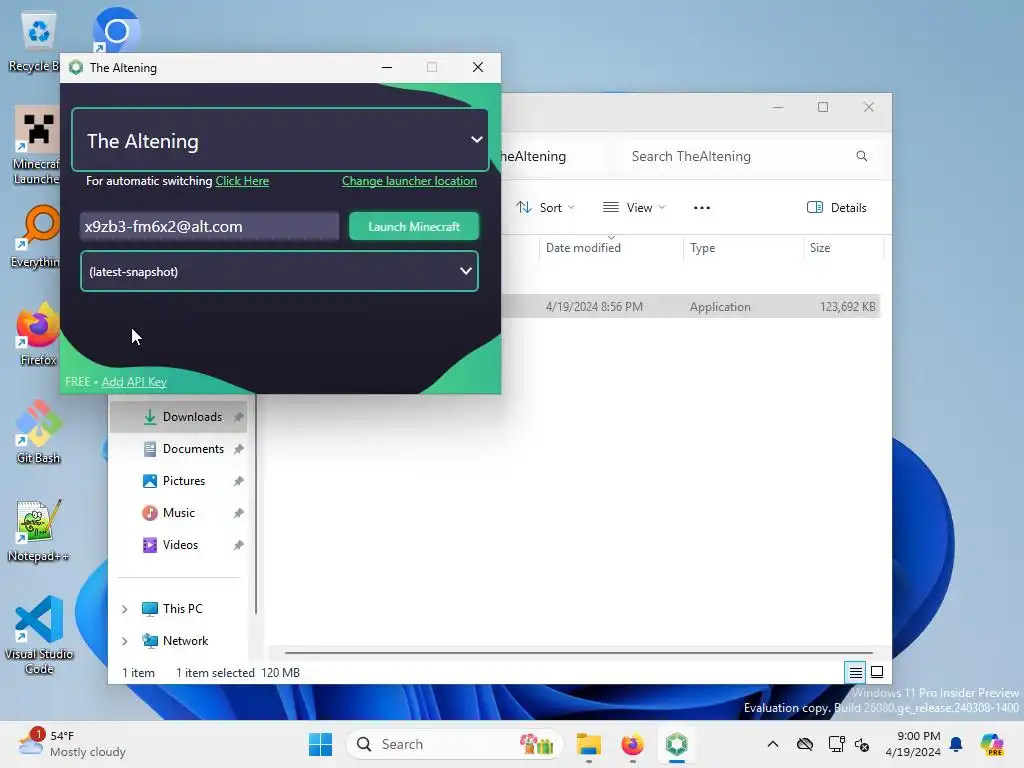Viewport: 1024px width, 768px height.
Task: Expand the This PC tree node
Action: (x=124, y=609)
